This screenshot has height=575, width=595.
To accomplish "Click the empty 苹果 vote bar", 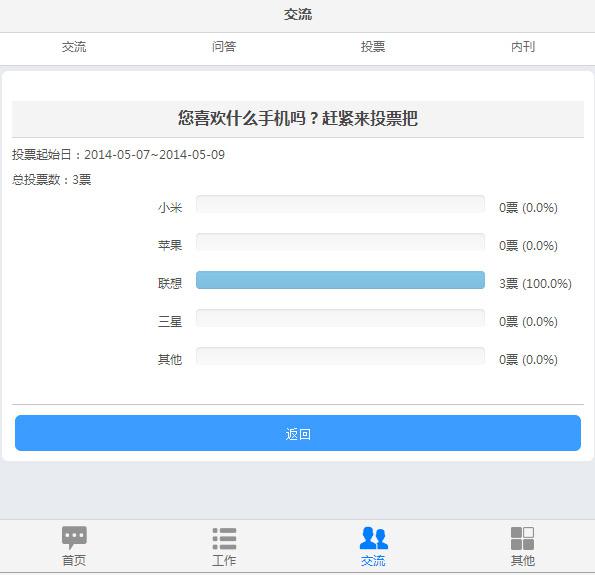I will [x=340, y=242].
